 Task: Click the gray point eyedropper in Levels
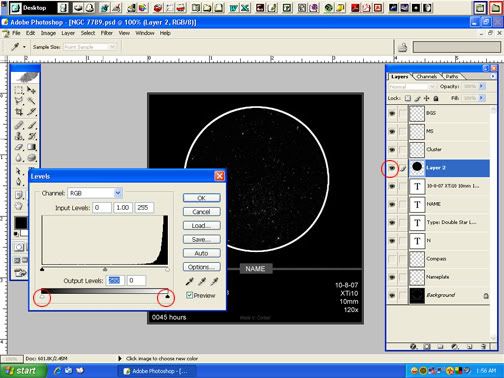[202, 282]
